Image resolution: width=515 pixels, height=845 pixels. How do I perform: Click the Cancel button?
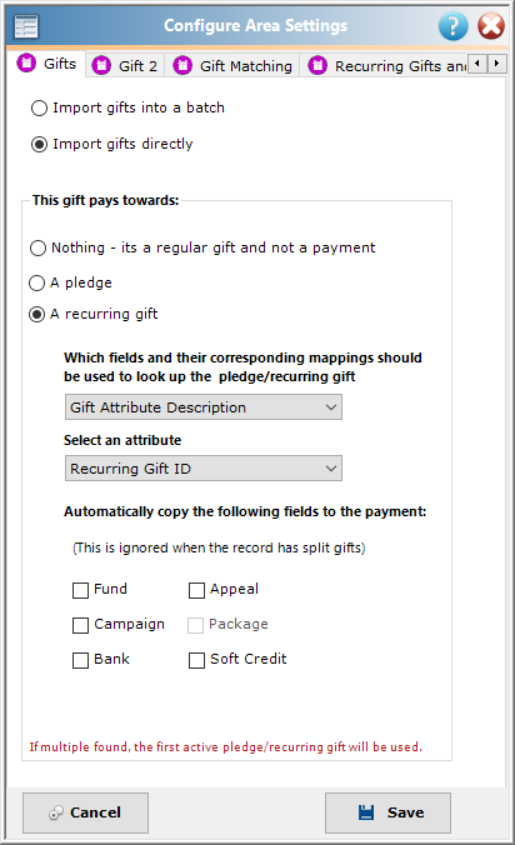85,813
